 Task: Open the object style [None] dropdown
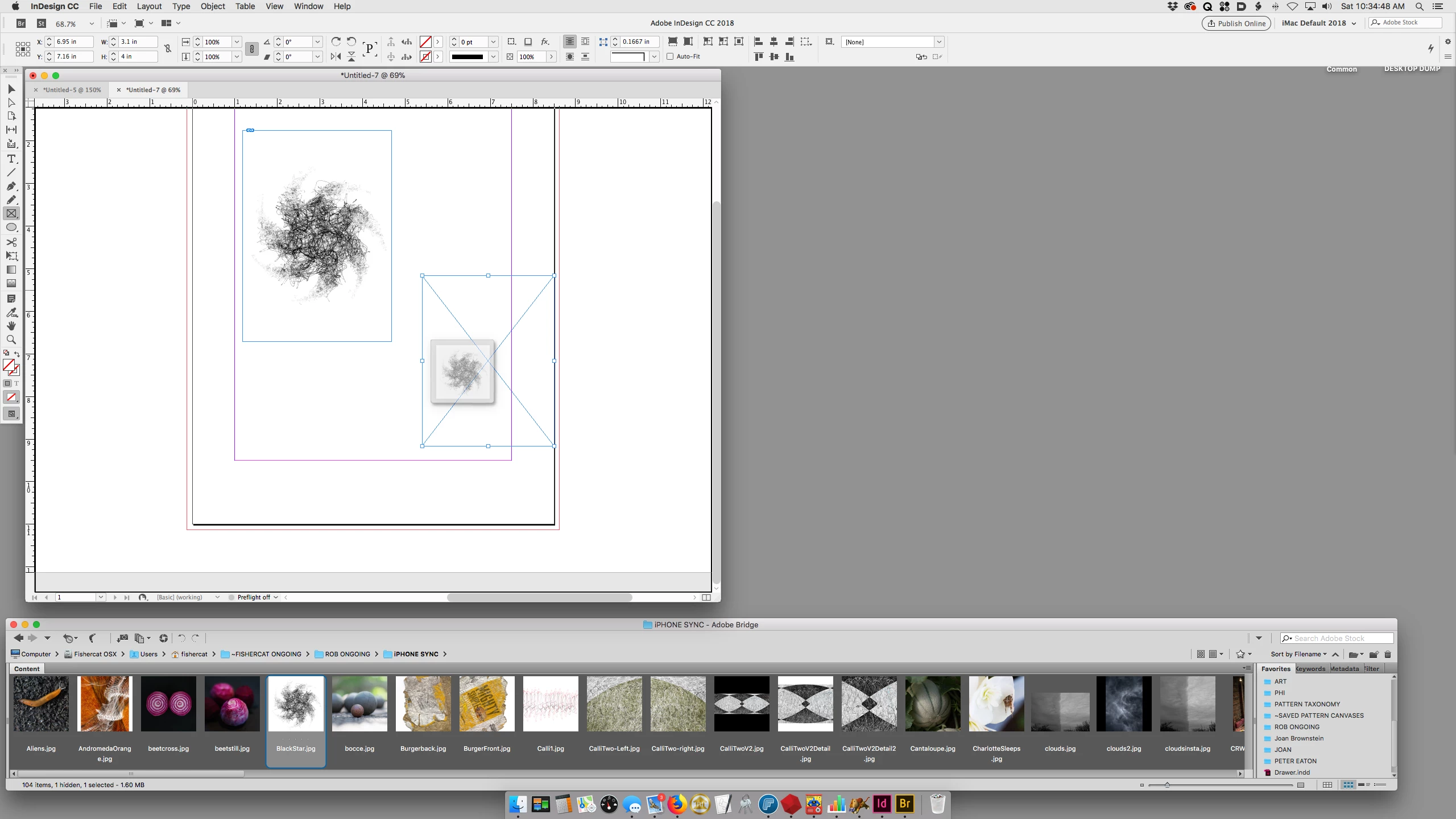coord(939,42)
